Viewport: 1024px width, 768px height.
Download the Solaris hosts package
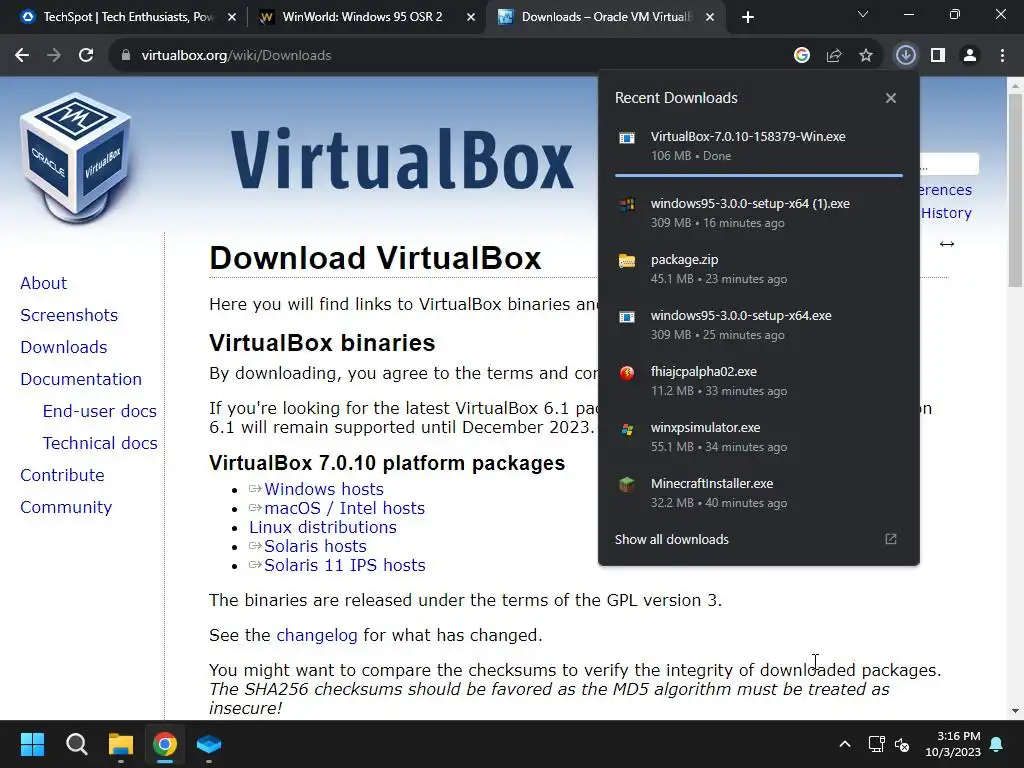315,546
